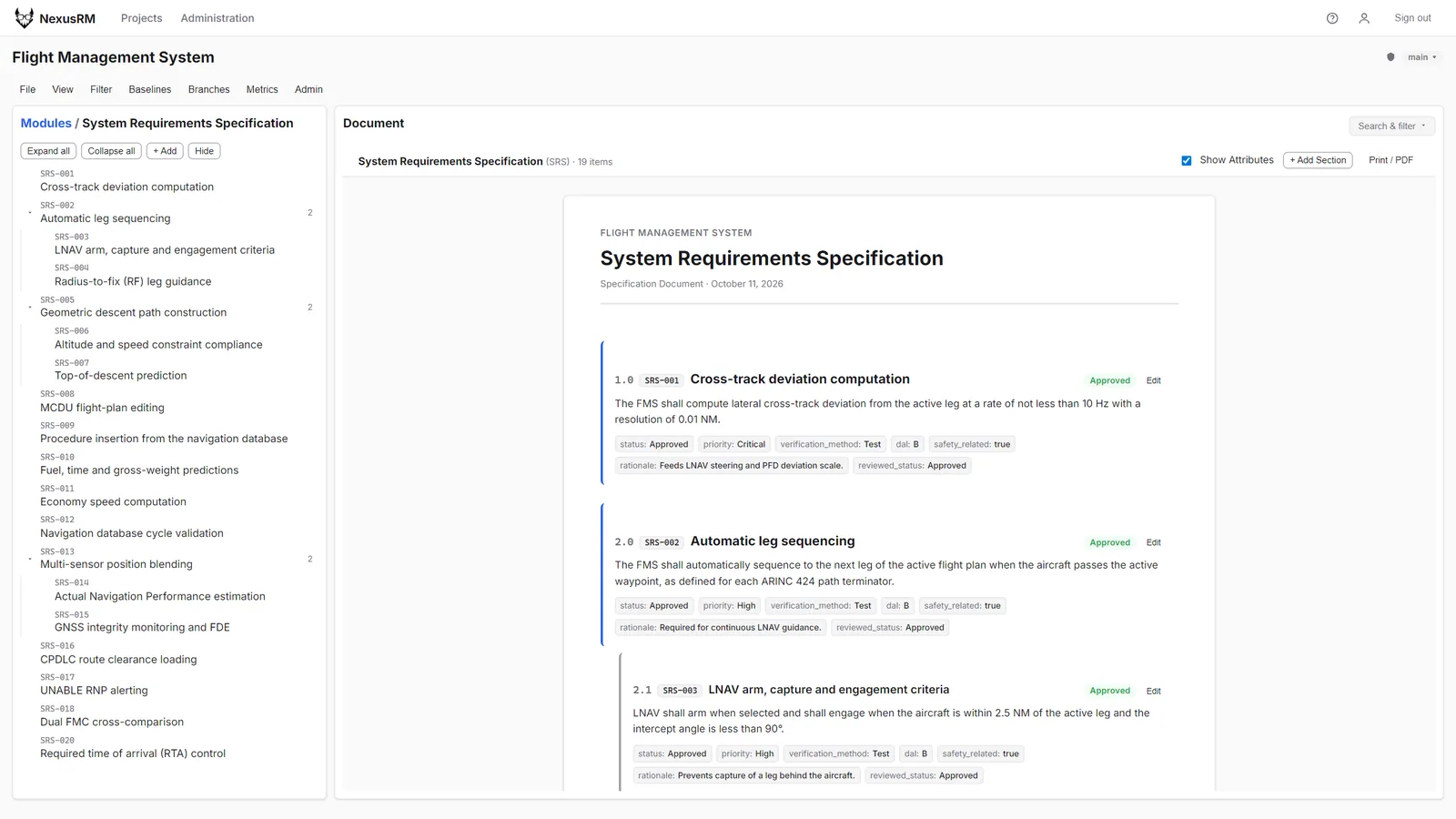
Task: Open the File menu
Action: coord(28,90)
